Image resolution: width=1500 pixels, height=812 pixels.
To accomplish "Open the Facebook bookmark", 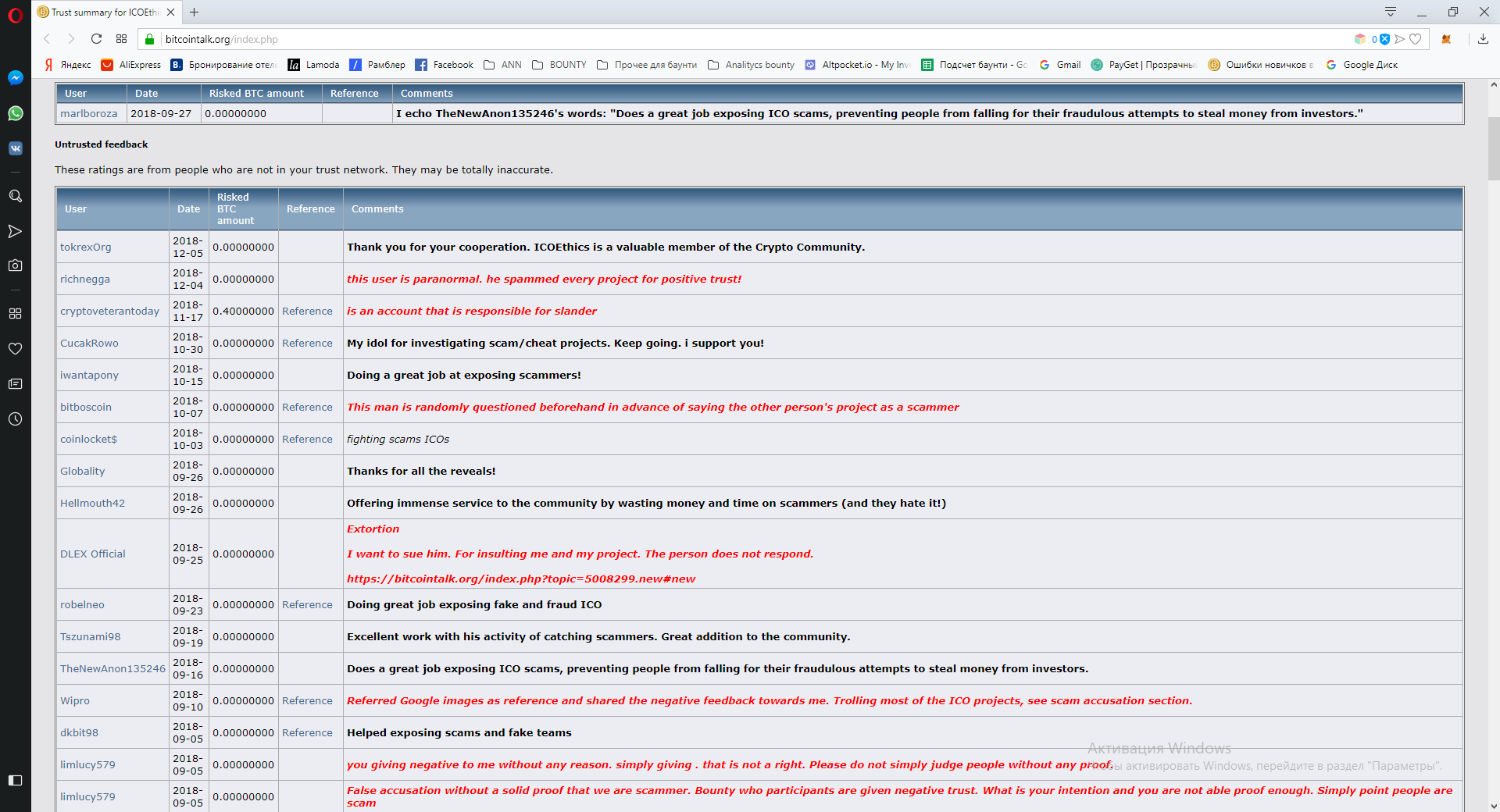I will pyautogui.click(x=444, y=65).
